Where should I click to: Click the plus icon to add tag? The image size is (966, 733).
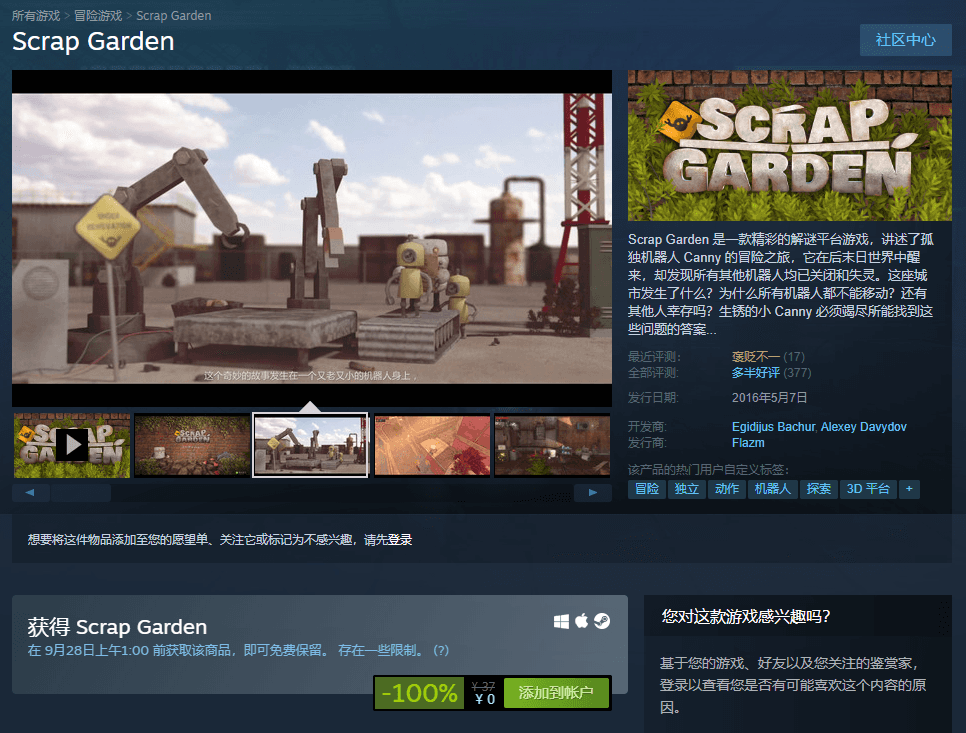[x=909, y=489]
